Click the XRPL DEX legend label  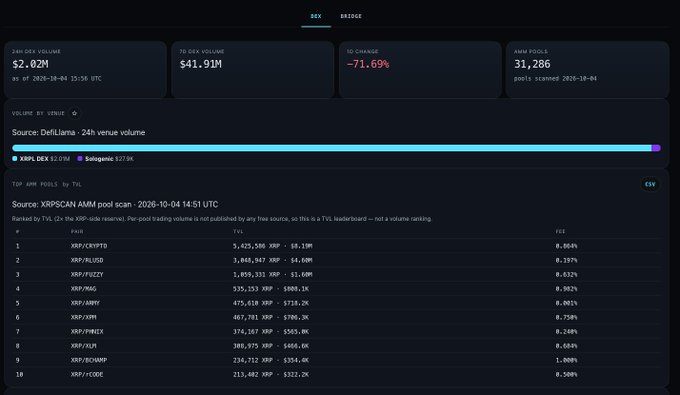[34, 159]
